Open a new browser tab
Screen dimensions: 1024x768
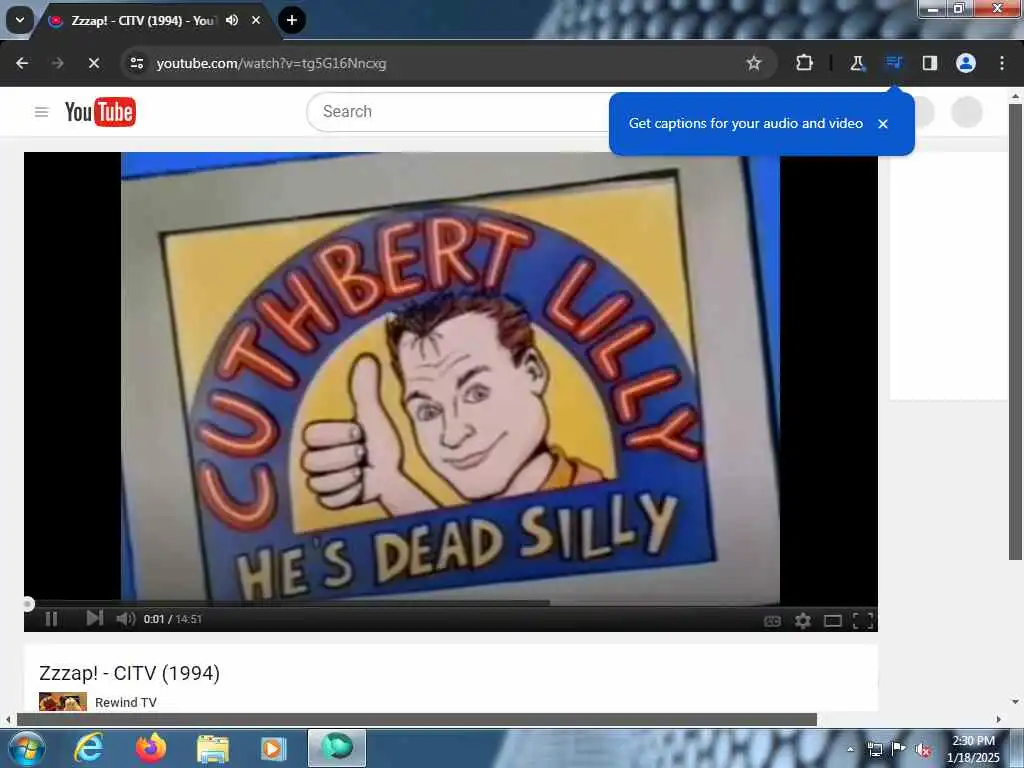292,20
